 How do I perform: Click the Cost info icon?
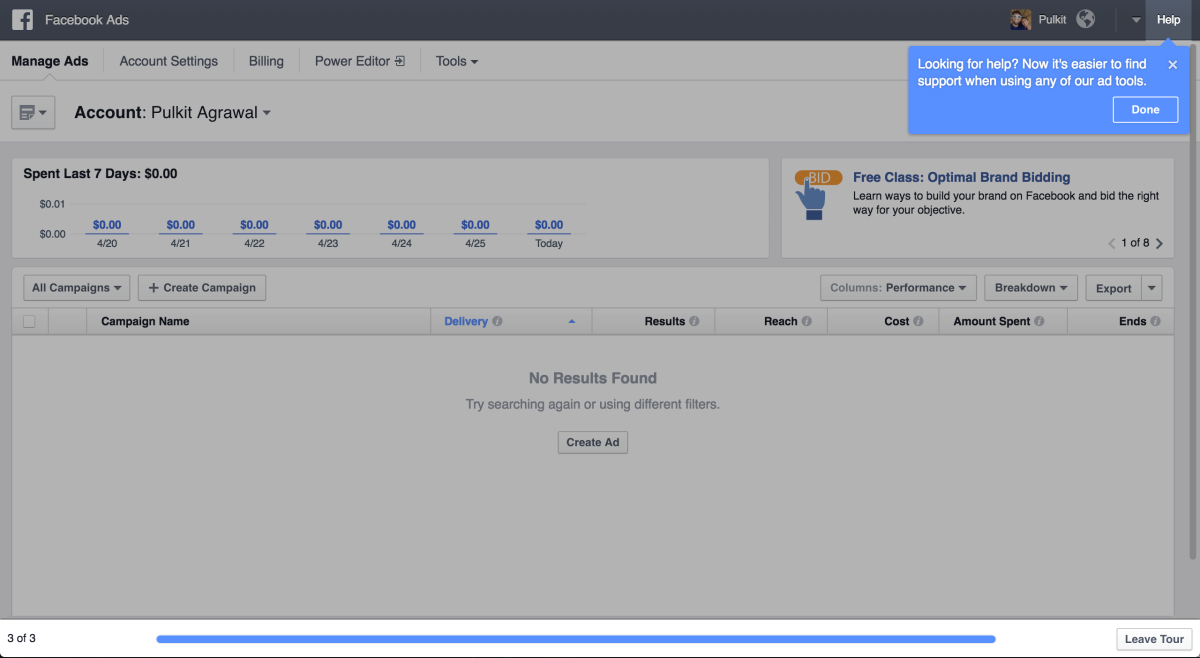coord(918,322)
